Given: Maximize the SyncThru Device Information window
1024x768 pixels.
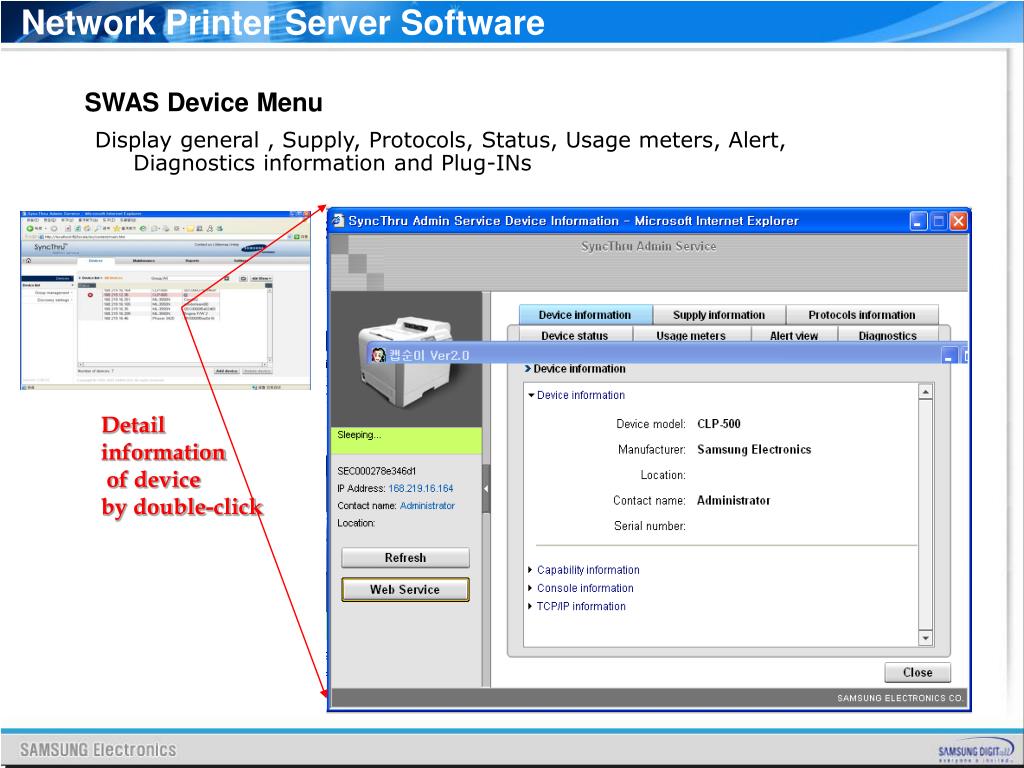Looking at the screenshot, I should (938, 221).
